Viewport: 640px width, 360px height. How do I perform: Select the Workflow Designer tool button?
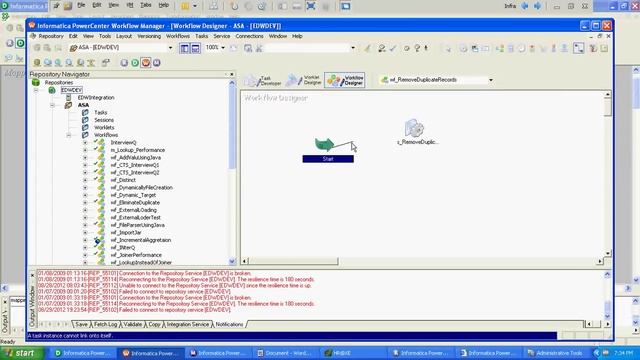tap(345, 80)
